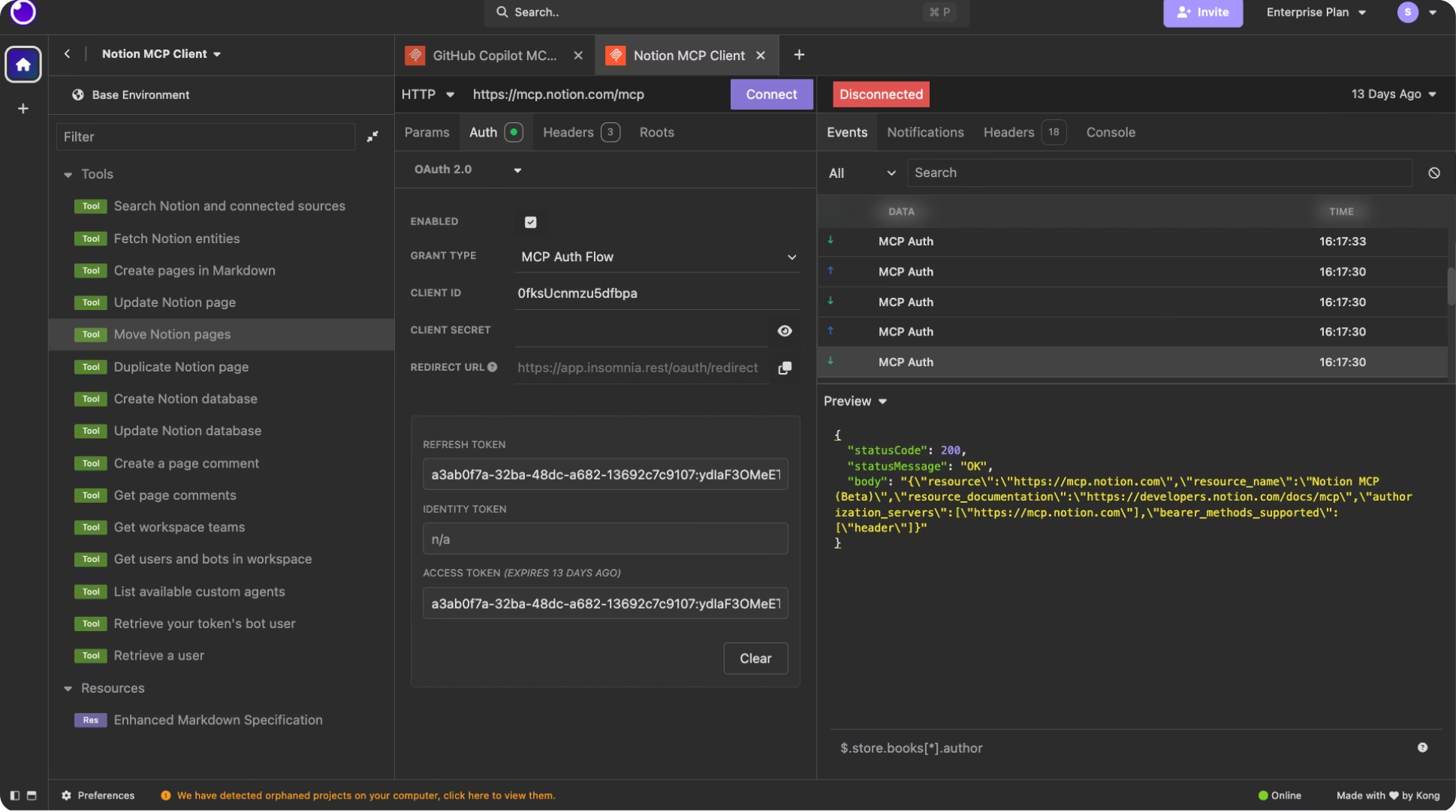Click the Clear tokens button
Viewport: 1456px width, 812px height.
pyautogui.click(x=755, y=658)
